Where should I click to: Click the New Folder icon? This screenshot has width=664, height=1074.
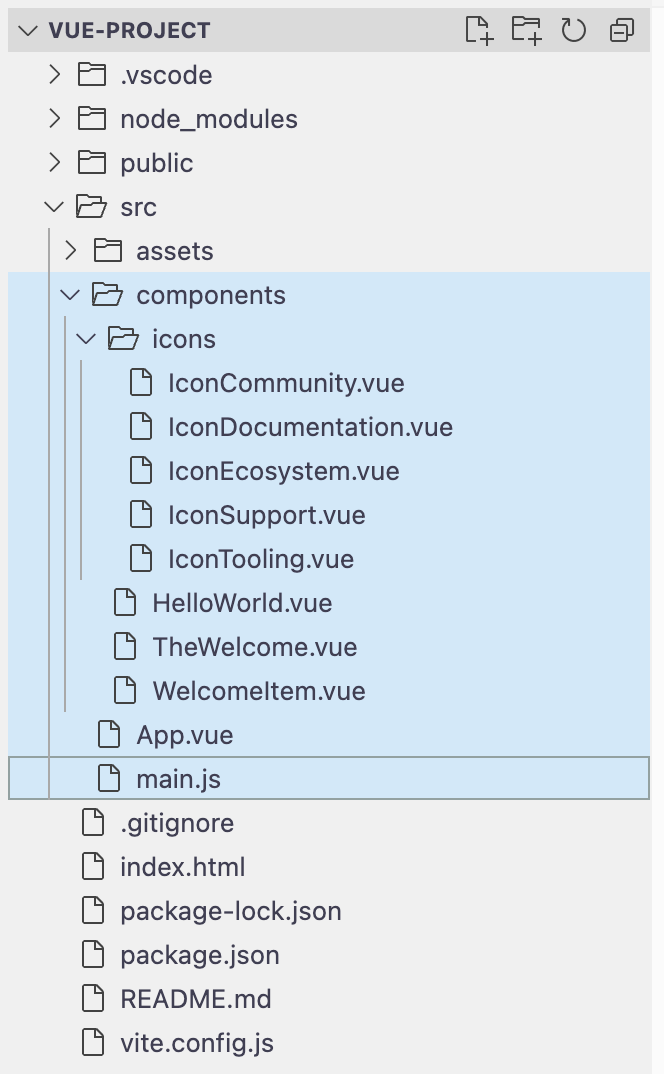coord(526,31)
